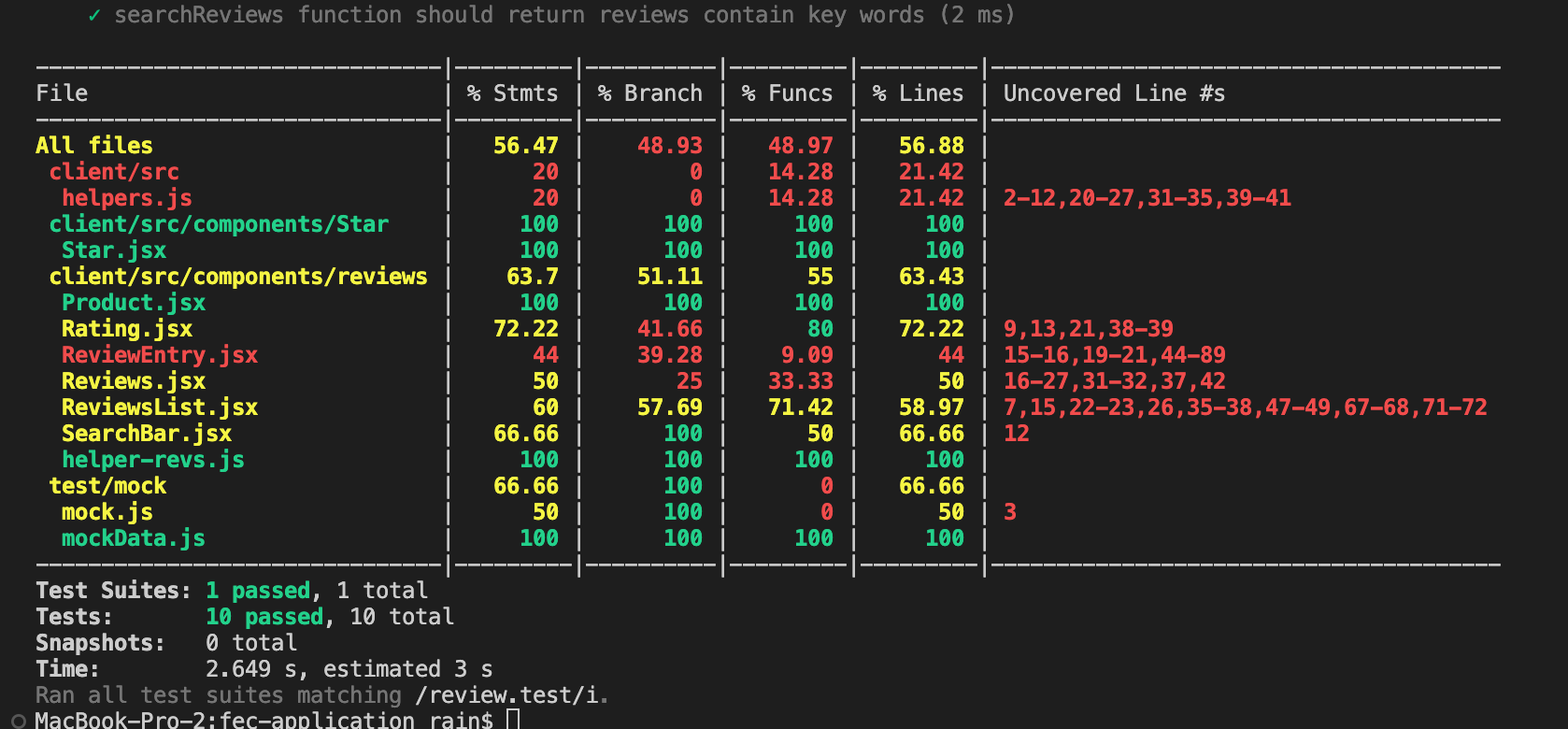This screenshot has width=1568, height=729.
Task: Select the % Branch column header
Action: 649,93
